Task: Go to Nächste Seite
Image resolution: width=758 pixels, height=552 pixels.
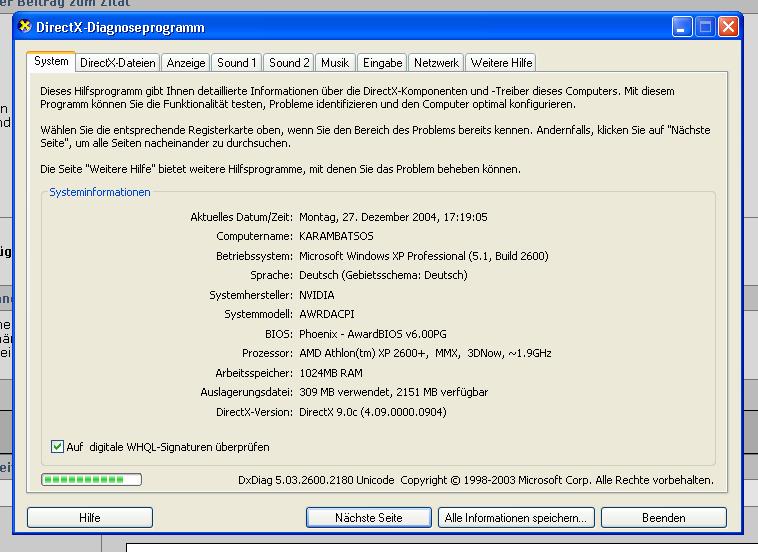Action: (x=369, y=518)
